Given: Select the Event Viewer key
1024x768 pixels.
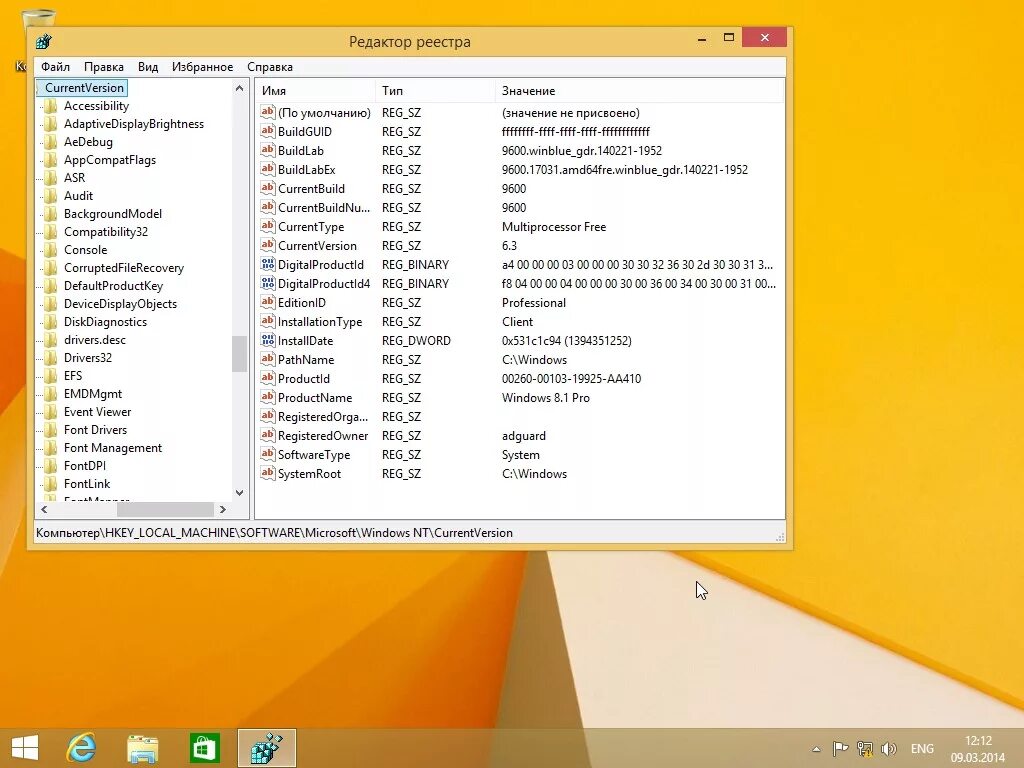Looking at the screenshot, I should point(97,412).
